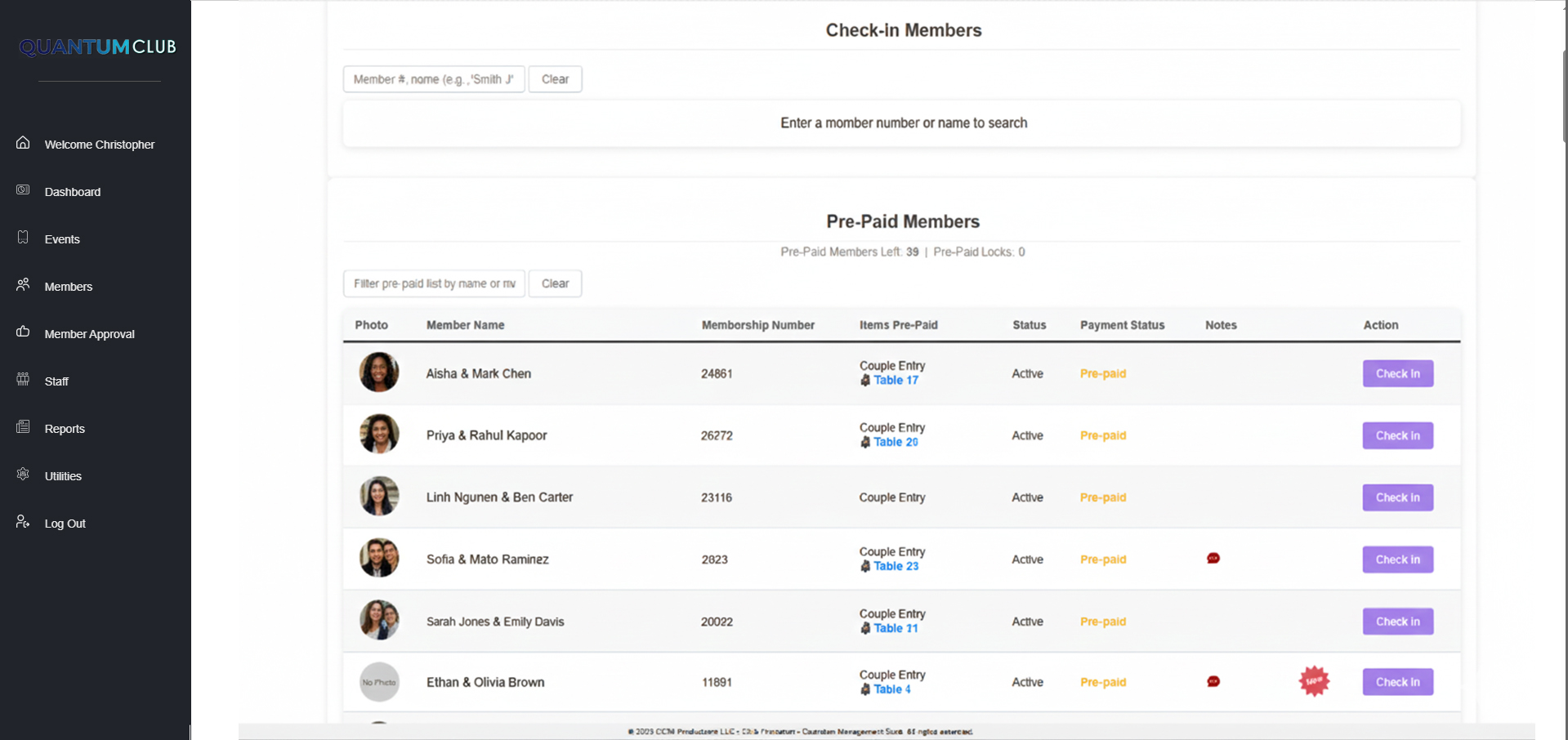This screenshot has width=1568, height=740.
Task: Open the red note icon for Ethan & Olivia Brown
Action: [x=1213, y=682]
